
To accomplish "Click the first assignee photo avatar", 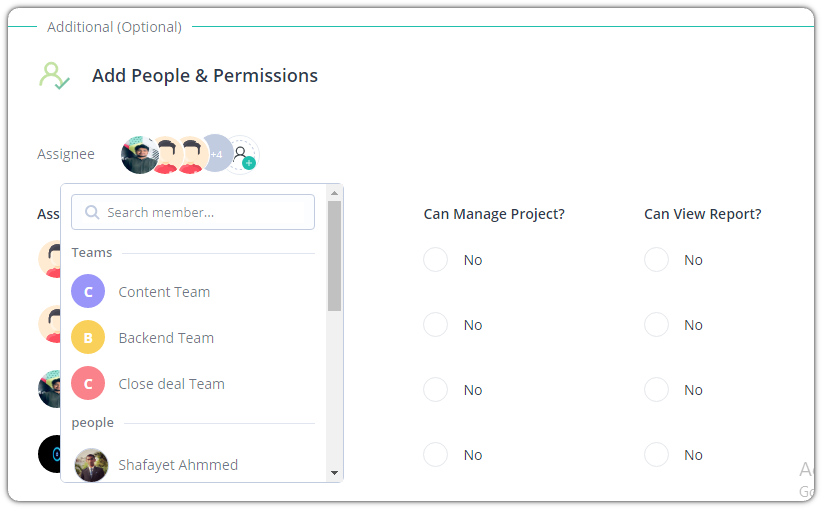I will click(x=138, y=155).
